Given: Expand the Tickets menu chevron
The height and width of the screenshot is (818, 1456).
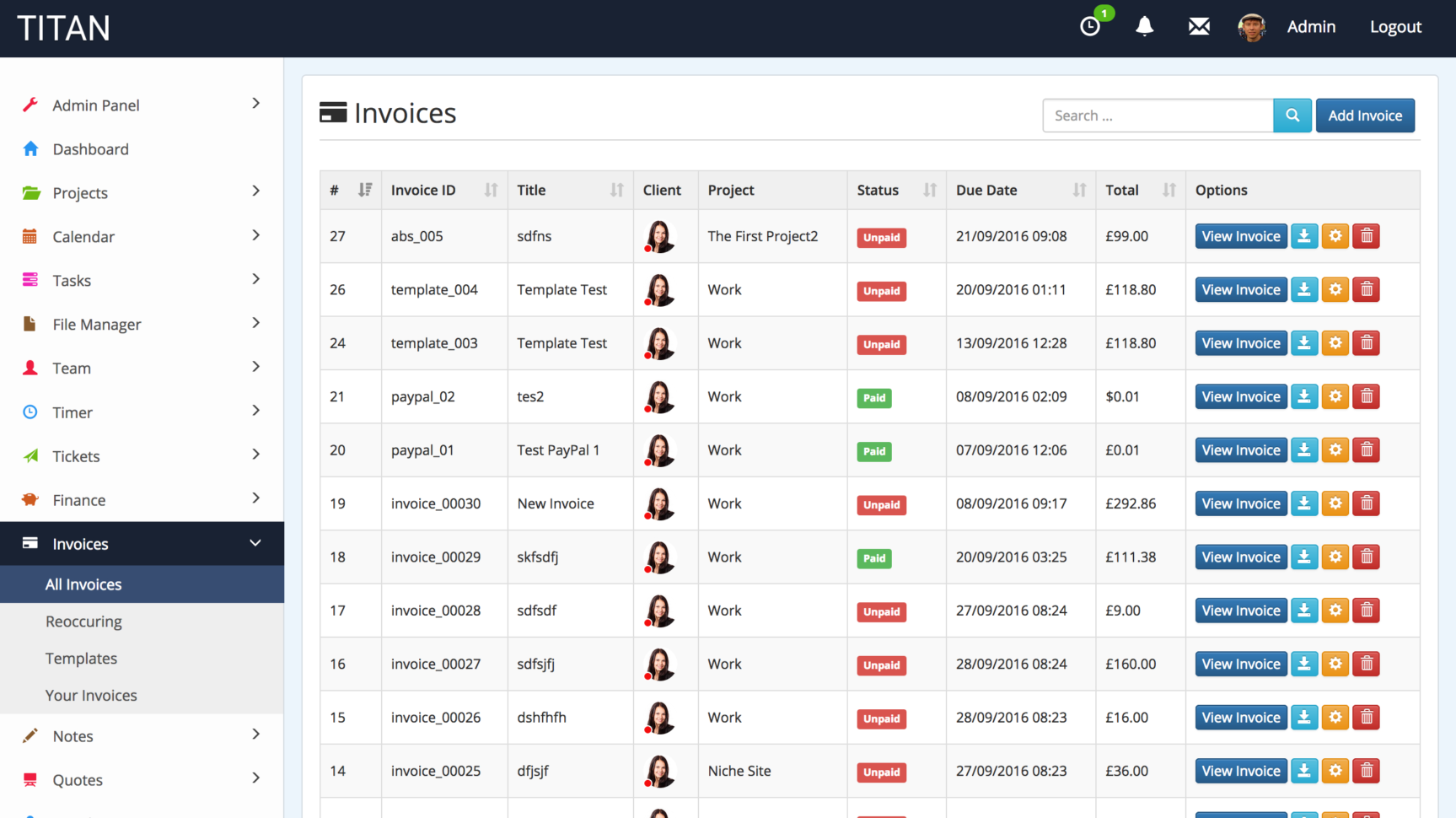Looking at the screenshot, I should point(256,454).
